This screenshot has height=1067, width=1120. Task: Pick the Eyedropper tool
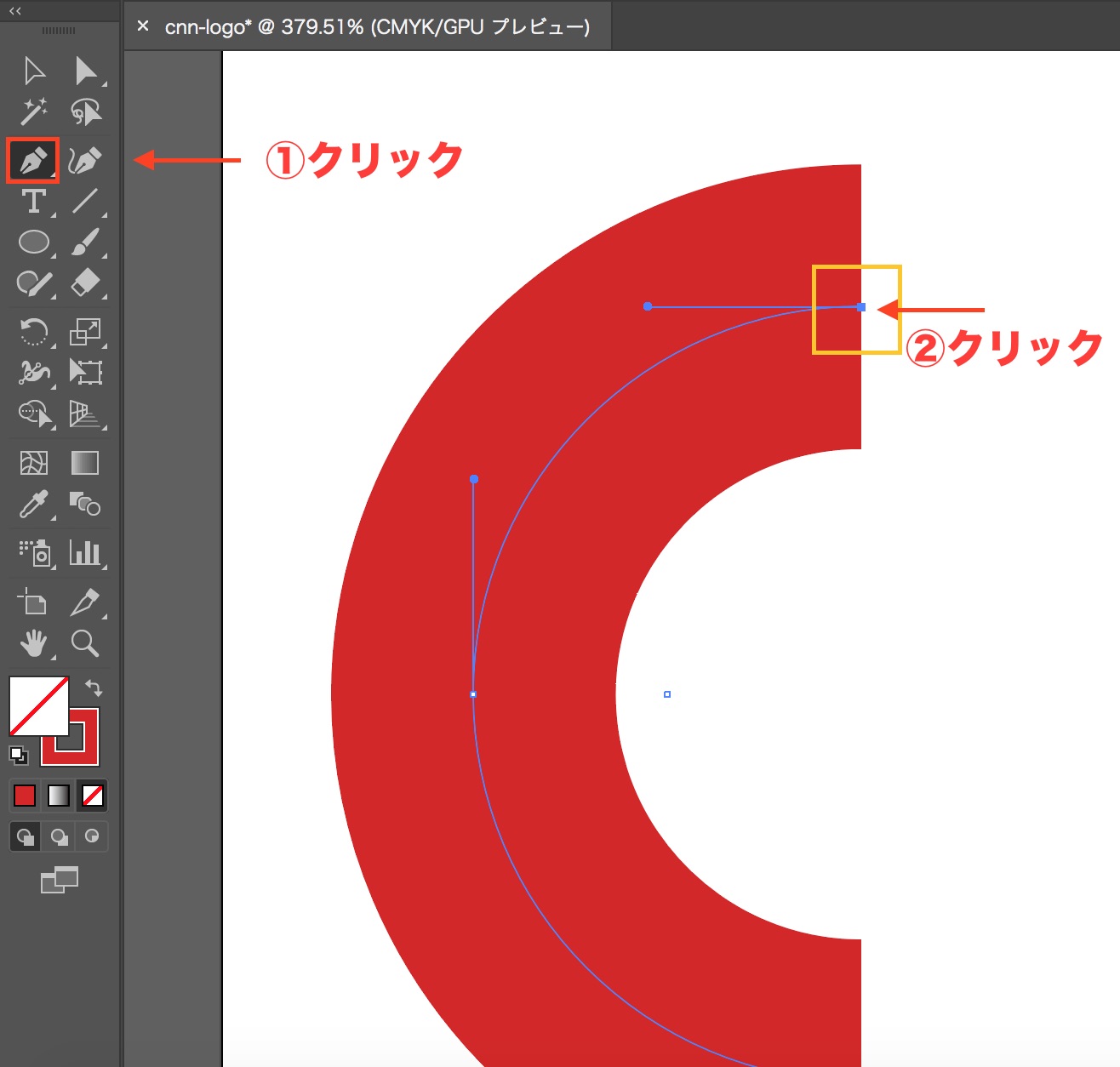tap(34, 505)
